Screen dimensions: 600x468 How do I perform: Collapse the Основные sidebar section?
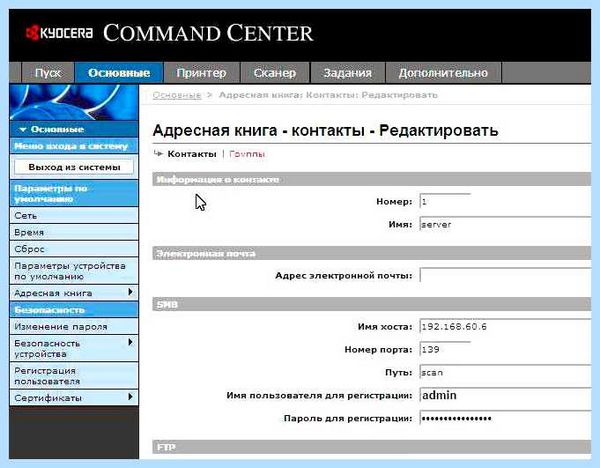point(74,129)
